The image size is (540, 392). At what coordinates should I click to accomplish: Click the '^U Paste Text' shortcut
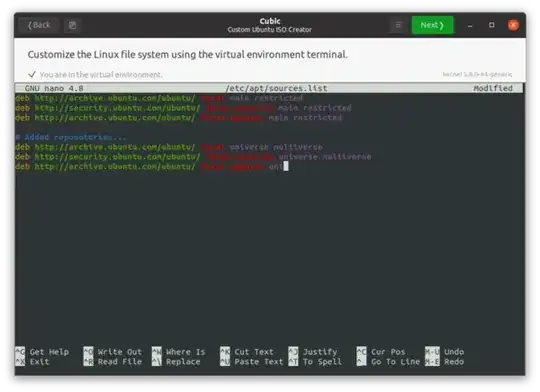click(252, 362)
